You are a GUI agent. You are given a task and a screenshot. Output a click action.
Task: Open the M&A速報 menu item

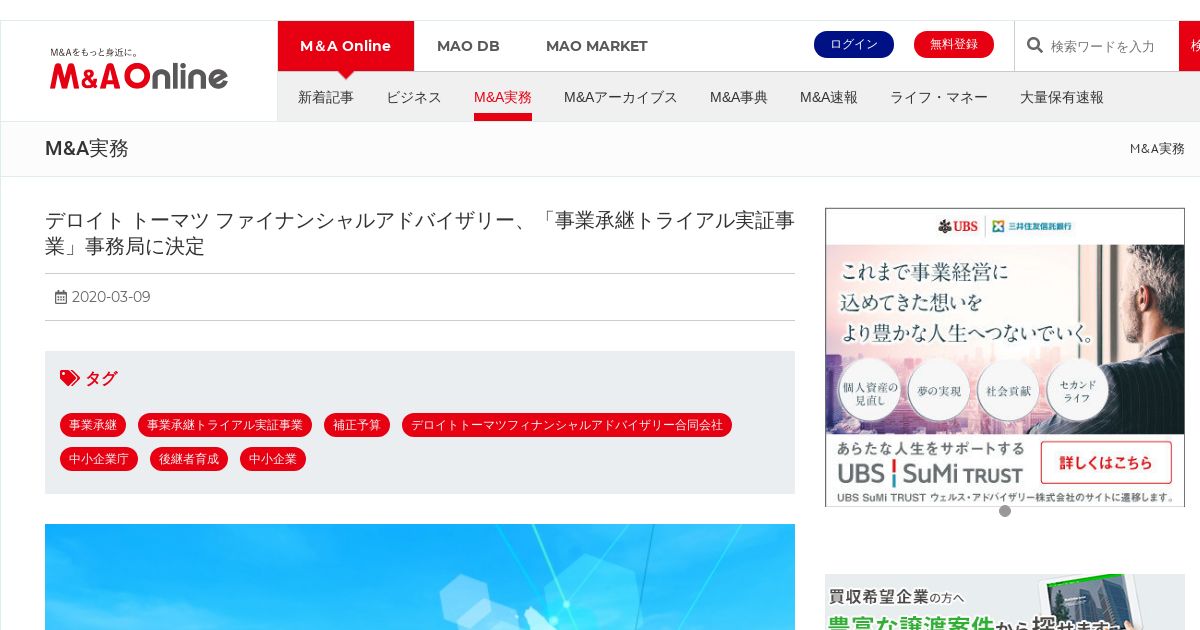829,97
